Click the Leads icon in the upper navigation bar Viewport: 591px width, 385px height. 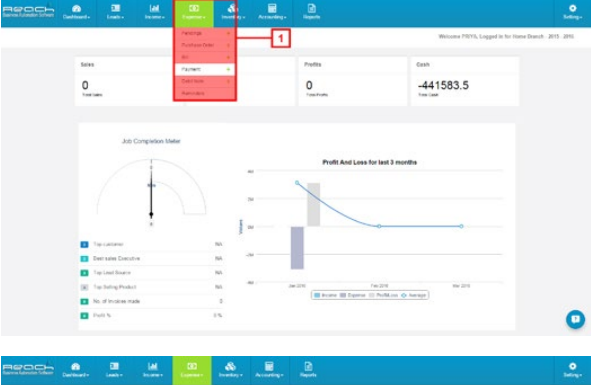115,8
